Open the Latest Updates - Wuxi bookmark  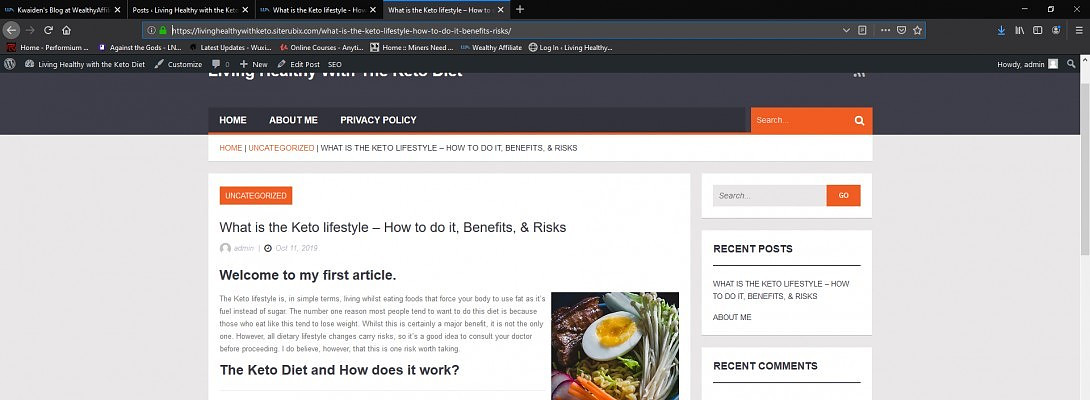coord(230,47)
